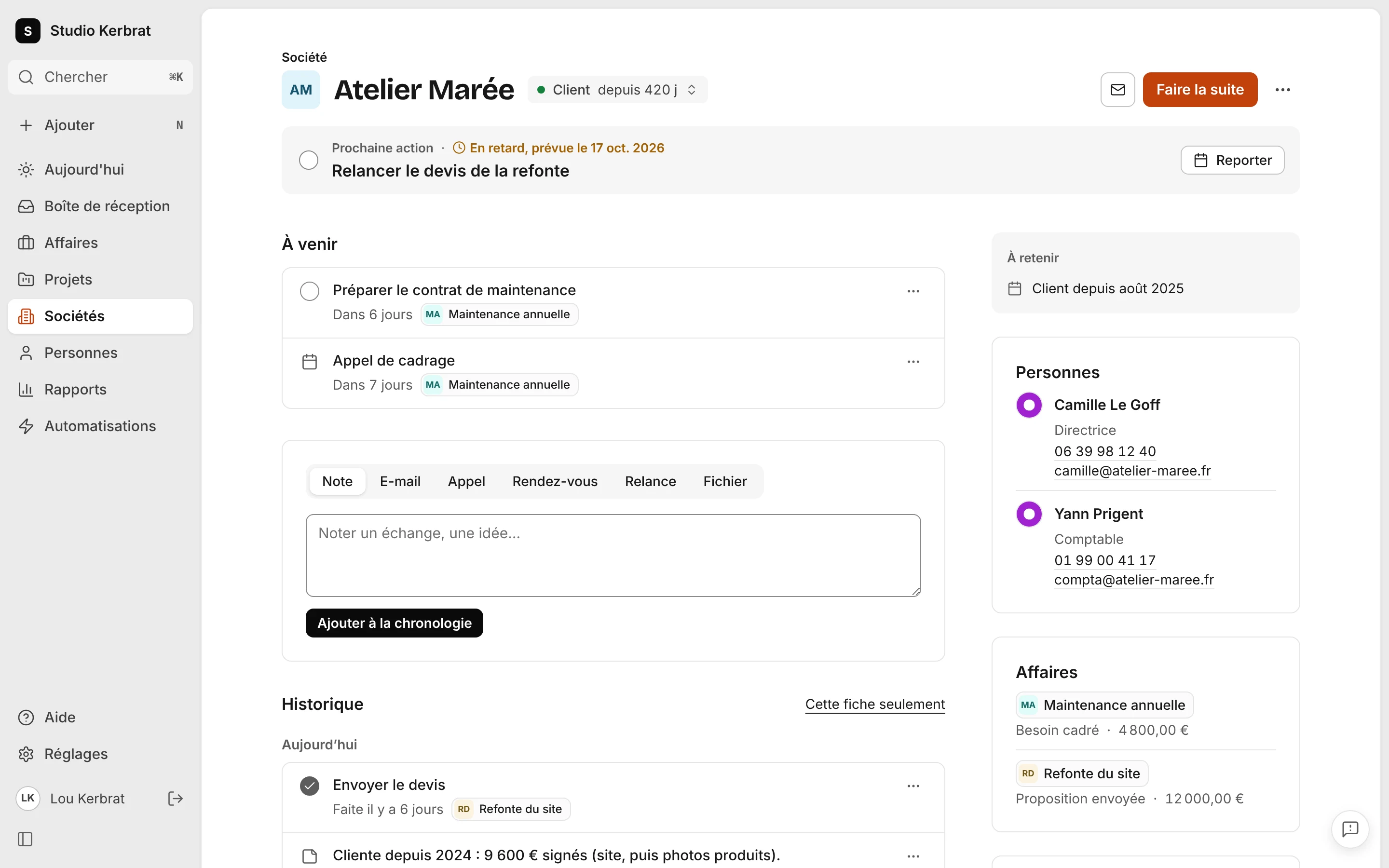
Task: Click Yann Prigent's purple avatar
Action: click(x=1029, y=514)
